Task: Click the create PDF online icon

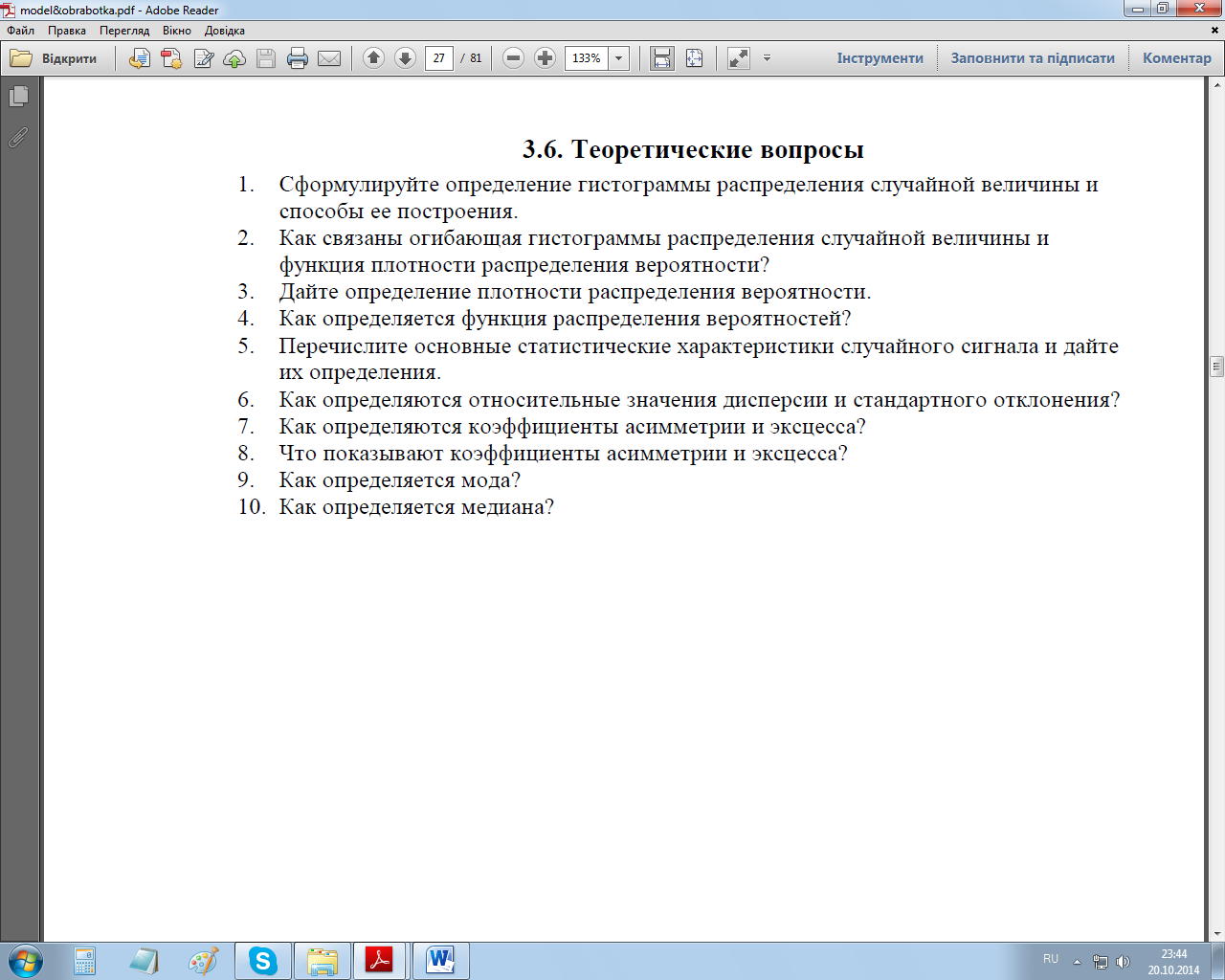Action: tap(171, 58)
